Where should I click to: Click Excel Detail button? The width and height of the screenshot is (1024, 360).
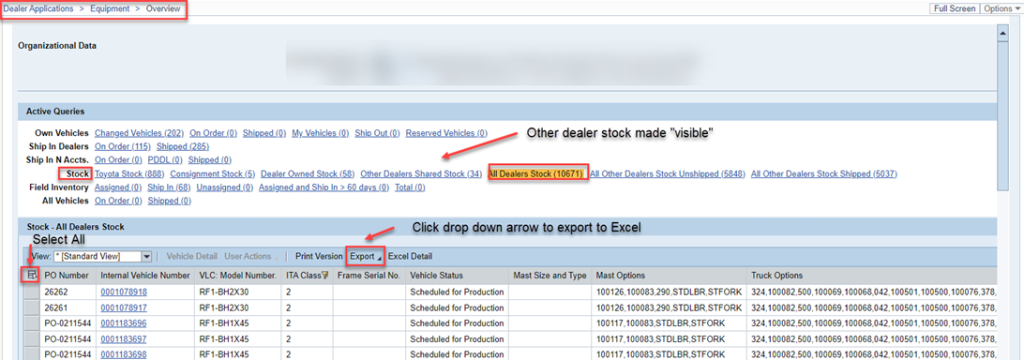coord(410,256)
